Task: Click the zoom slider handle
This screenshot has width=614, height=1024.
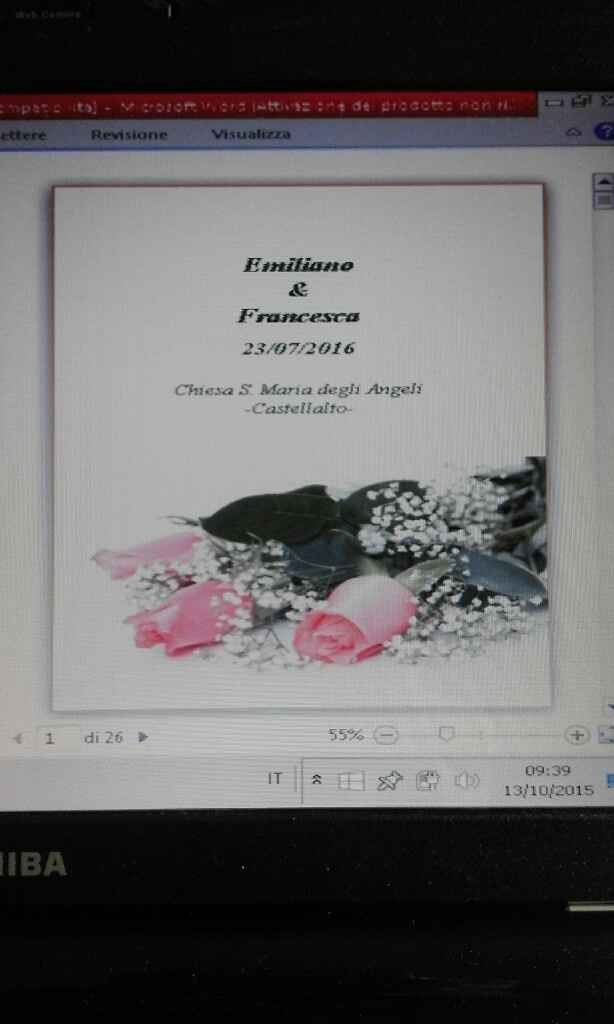Action: coord(447,735)
